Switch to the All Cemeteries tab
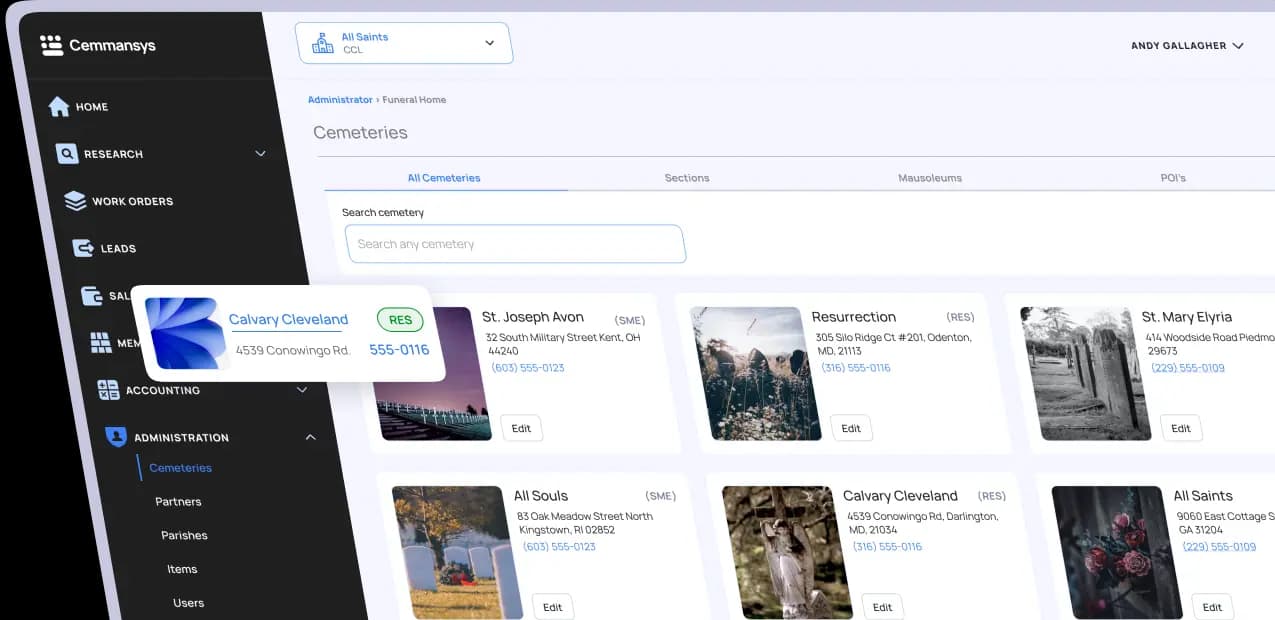 point(444,178)
